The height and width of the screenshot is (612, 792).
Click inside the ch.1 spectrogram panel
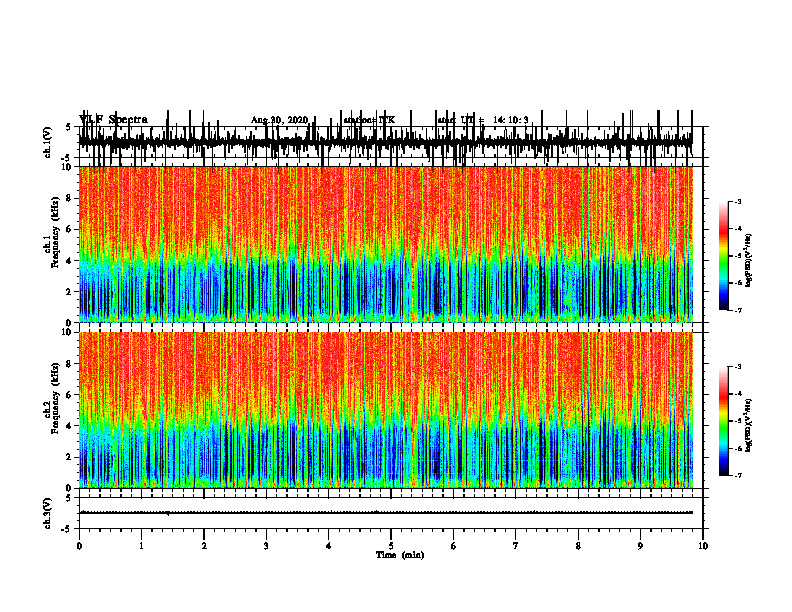pyautogui.click(x=385, y=244)
